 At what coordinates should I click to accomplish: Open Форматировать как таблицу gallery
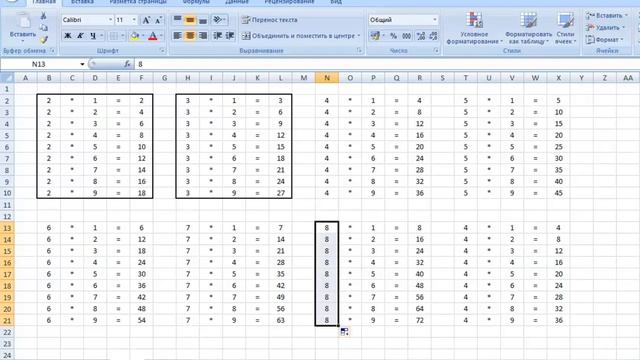(528, 28)
